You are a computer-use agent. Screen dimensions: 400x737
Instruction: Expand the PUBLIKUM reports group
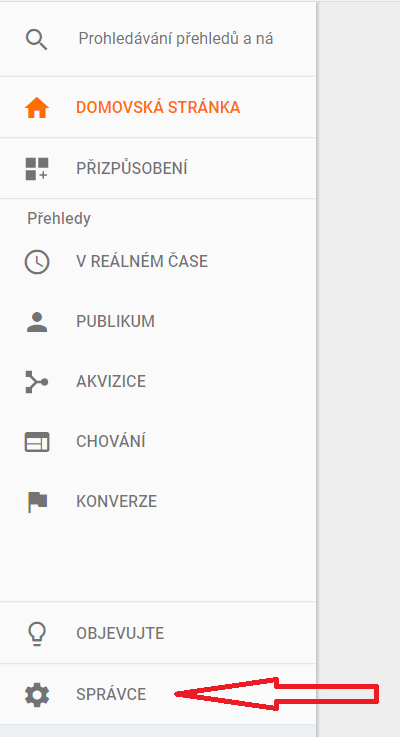[x=115, y=321]
